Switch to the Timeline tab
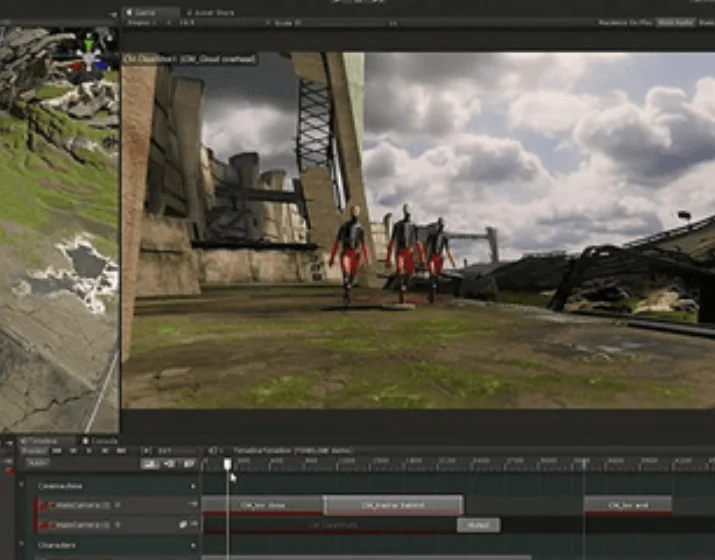 [36, 440]
